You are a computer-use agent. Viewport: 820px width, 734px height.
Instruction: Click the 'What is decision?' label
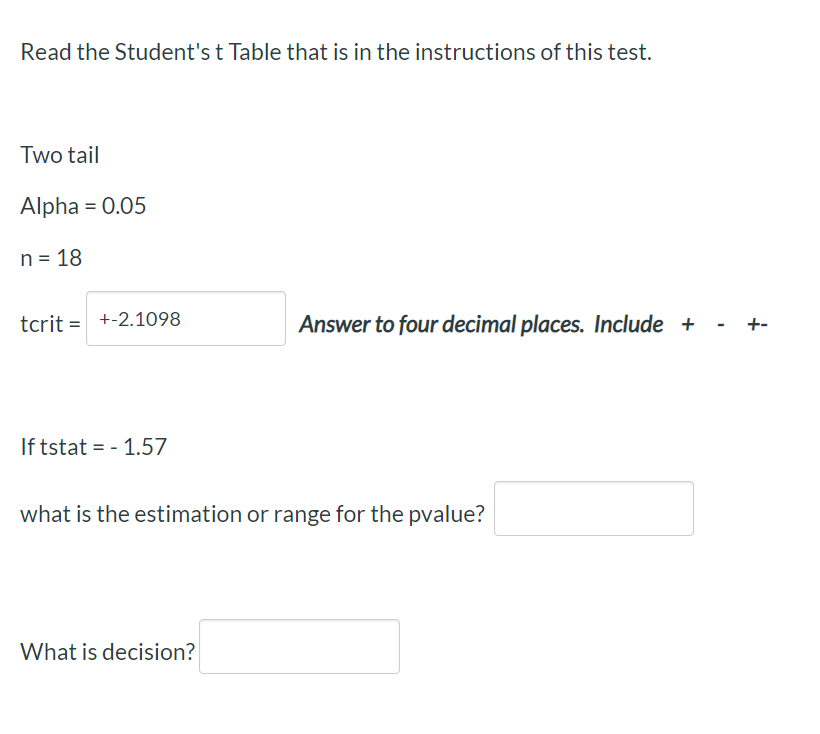click(x=107, y=651)
